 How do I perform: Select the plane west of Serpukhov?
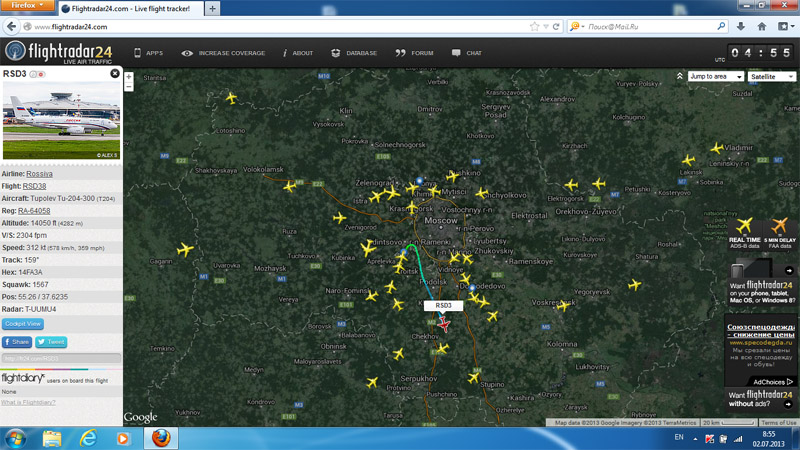372,382
